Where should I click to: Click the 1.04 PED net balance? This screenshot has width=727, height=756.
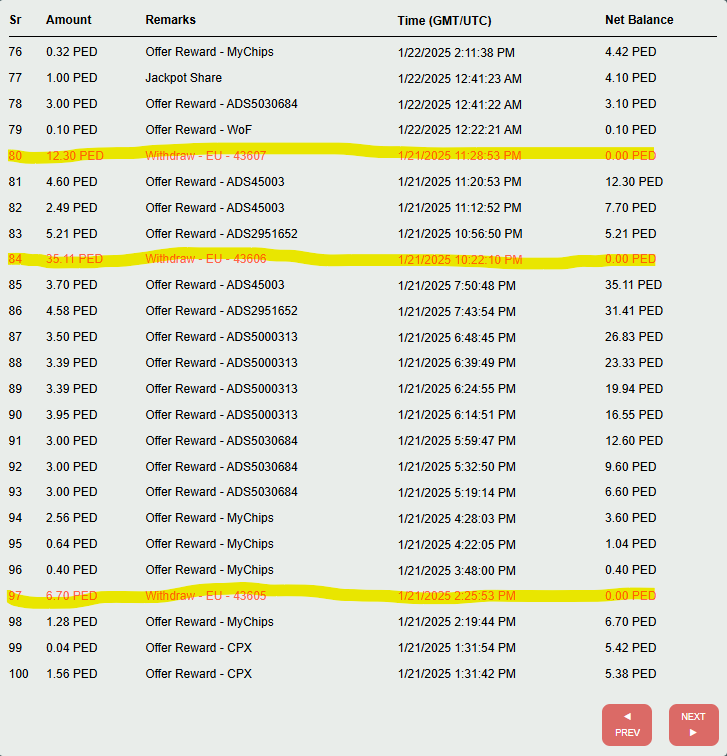pos(631,544)
